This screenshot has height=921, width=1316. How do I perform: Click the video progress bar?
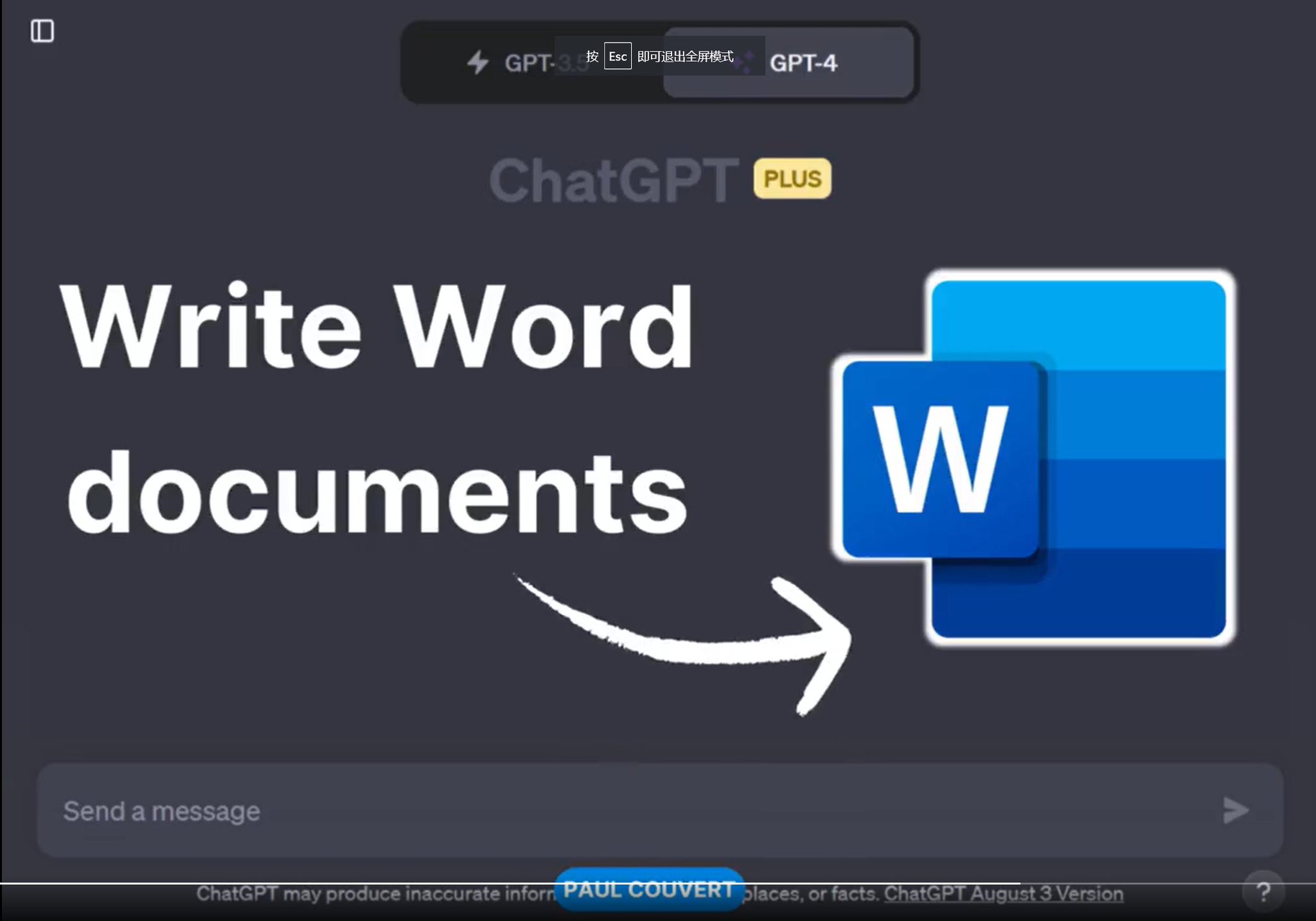[658, 884]
